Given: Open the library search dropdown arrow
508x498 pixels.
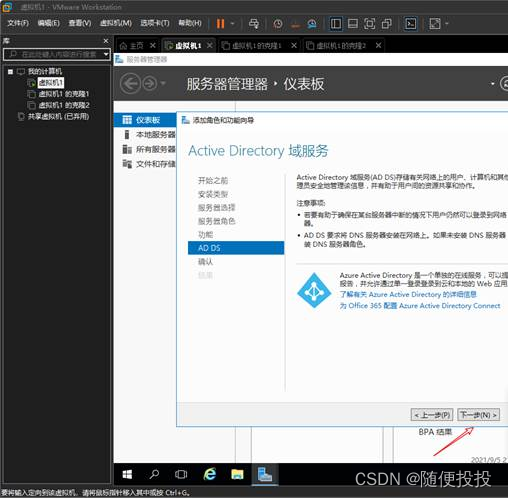Looking at the screenshot, I should point(106,54).
